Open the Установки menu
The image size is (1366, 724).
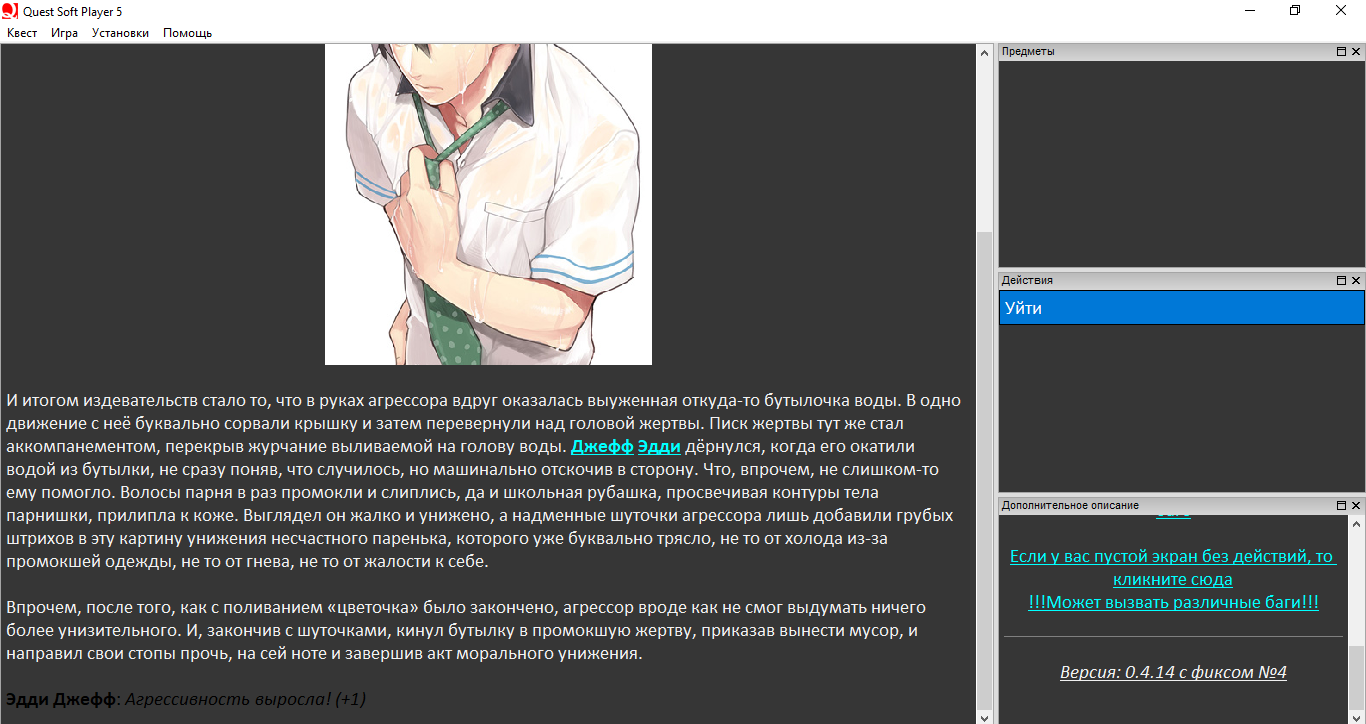[x=120, y=33]
